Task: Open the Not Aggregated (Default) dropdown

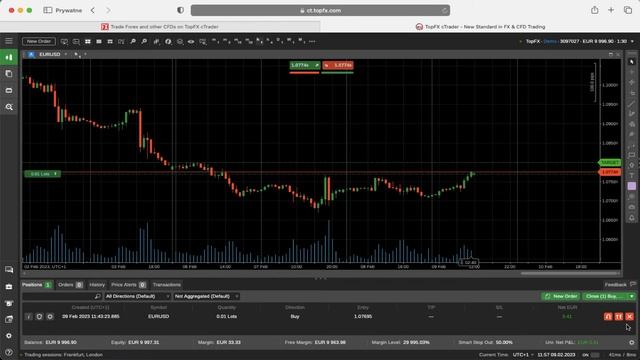Action: point(206,296)
